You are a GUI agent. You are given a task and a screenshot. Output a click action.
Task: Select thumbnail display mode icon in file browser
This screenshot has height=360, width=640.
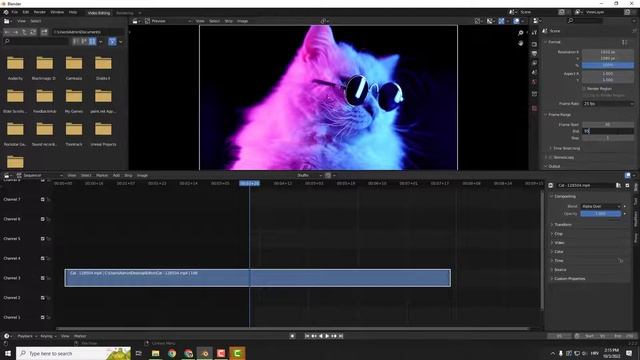pyautogui.click(x=93, y=41)
